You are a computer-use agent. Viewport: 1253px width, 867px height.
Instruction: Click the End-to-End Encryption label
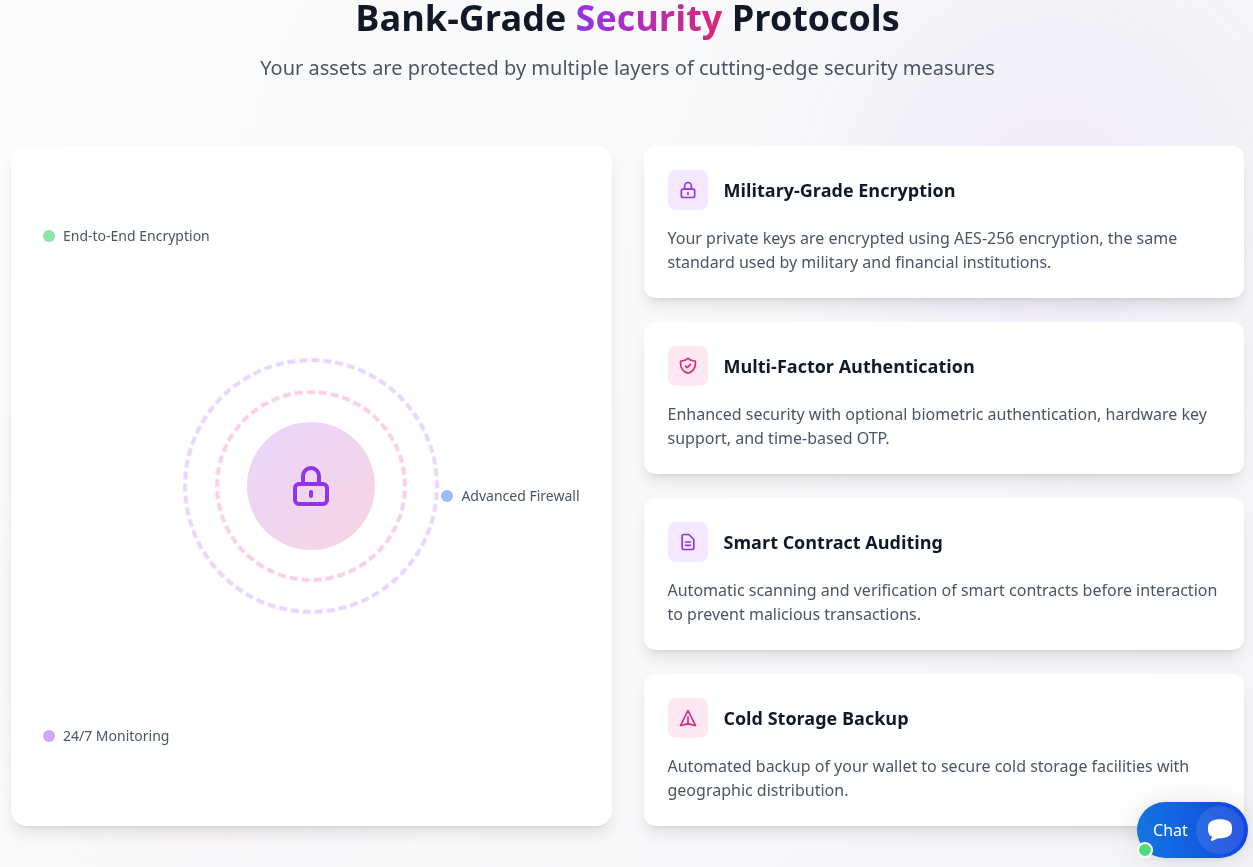(x=136, y=236)
